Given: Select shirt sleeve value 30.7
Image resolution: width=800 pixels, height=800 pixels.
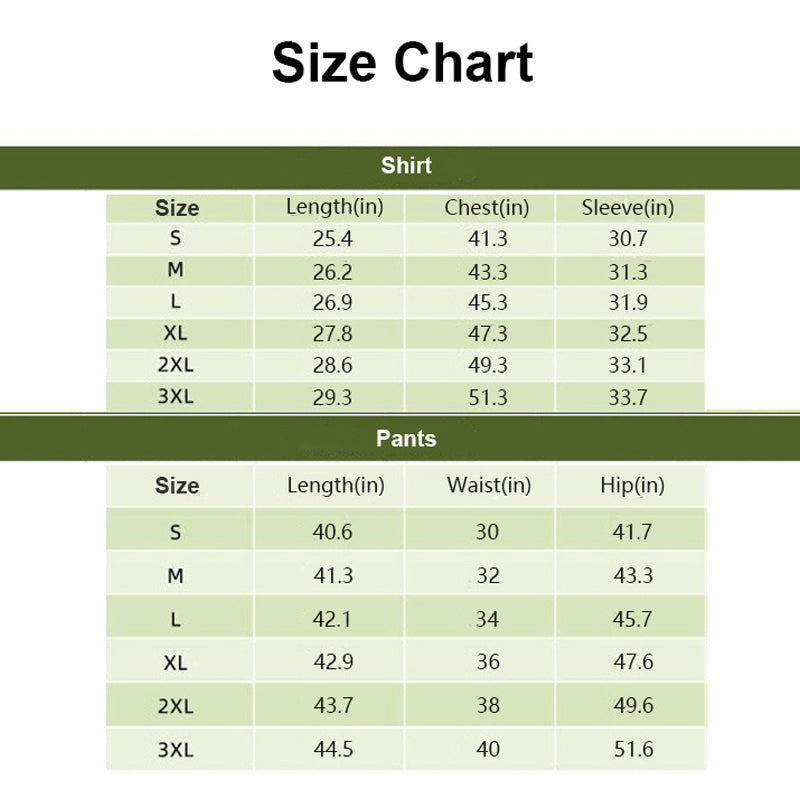Looking at the screenshot, I should click(628, 239).
